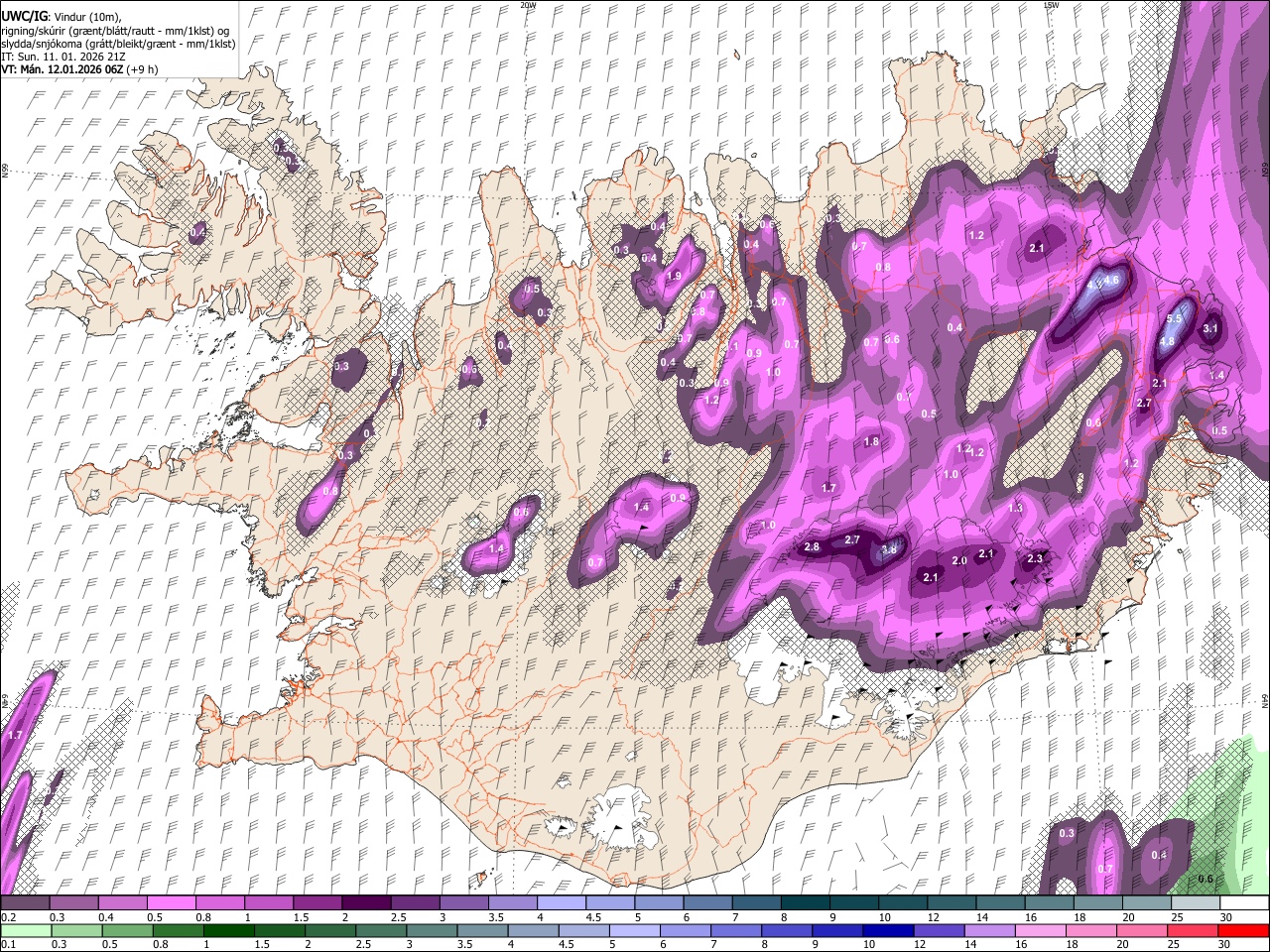Viewport: 1270px width, 952px height.
Task: Click the dusky purple 0.2–0.3 snow scale swatch
Action: click(x=25, y=902)
